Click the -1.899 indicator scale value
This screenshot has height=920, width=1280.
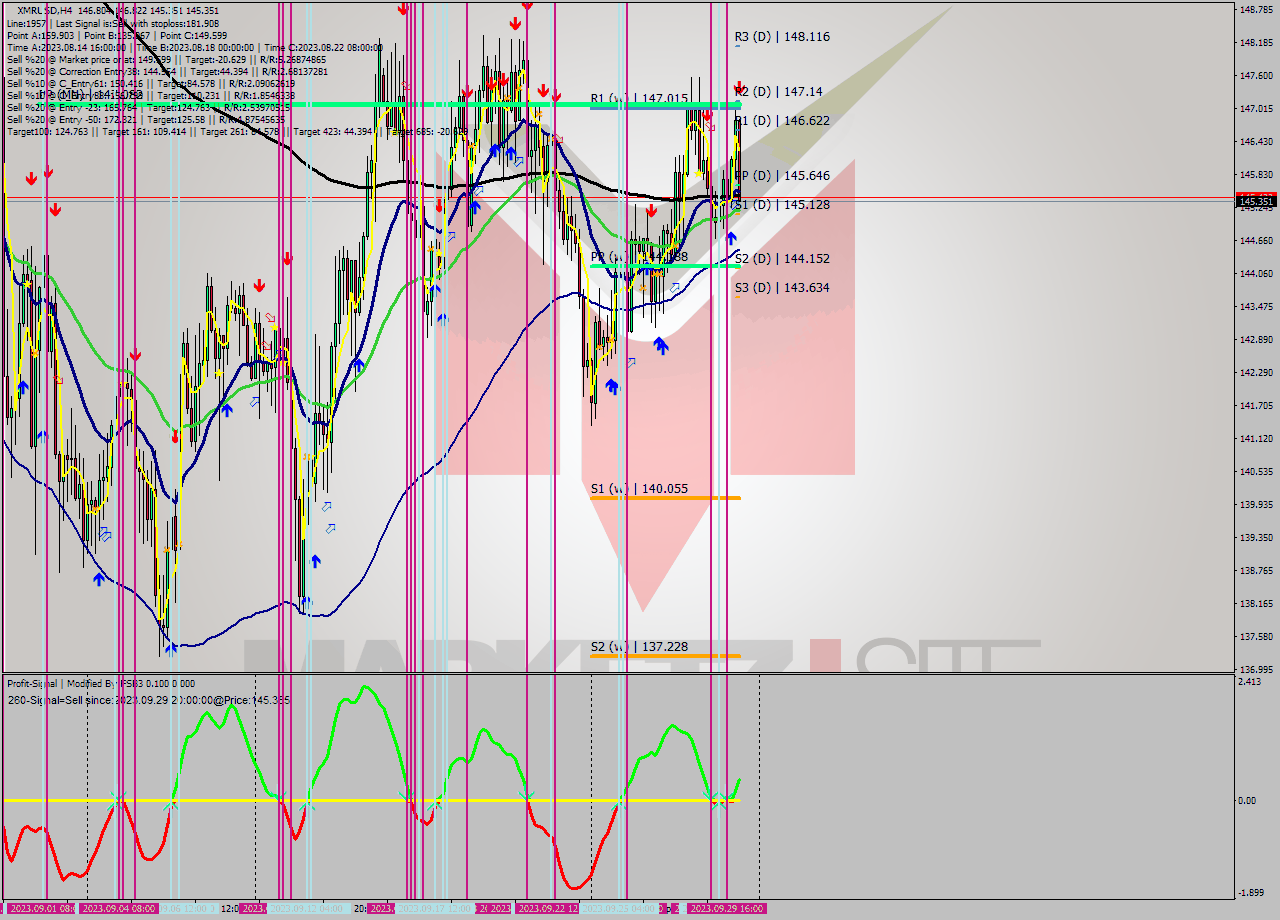tap(1252, 893)
